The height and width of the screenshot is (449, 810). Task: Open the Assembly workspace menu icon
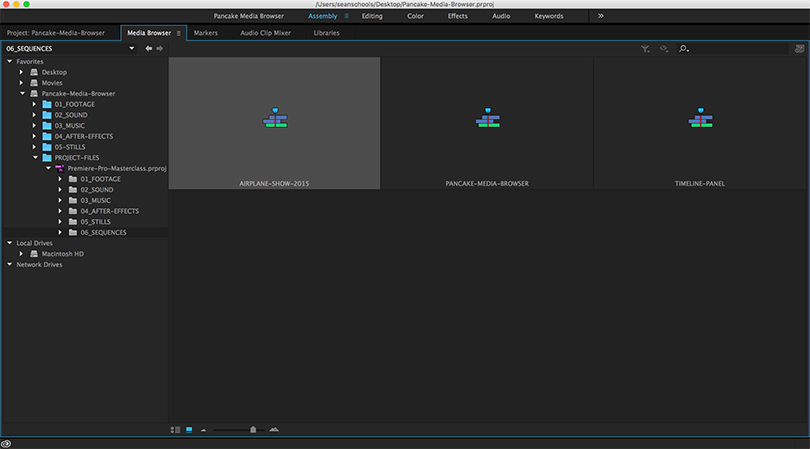(347, 16)
